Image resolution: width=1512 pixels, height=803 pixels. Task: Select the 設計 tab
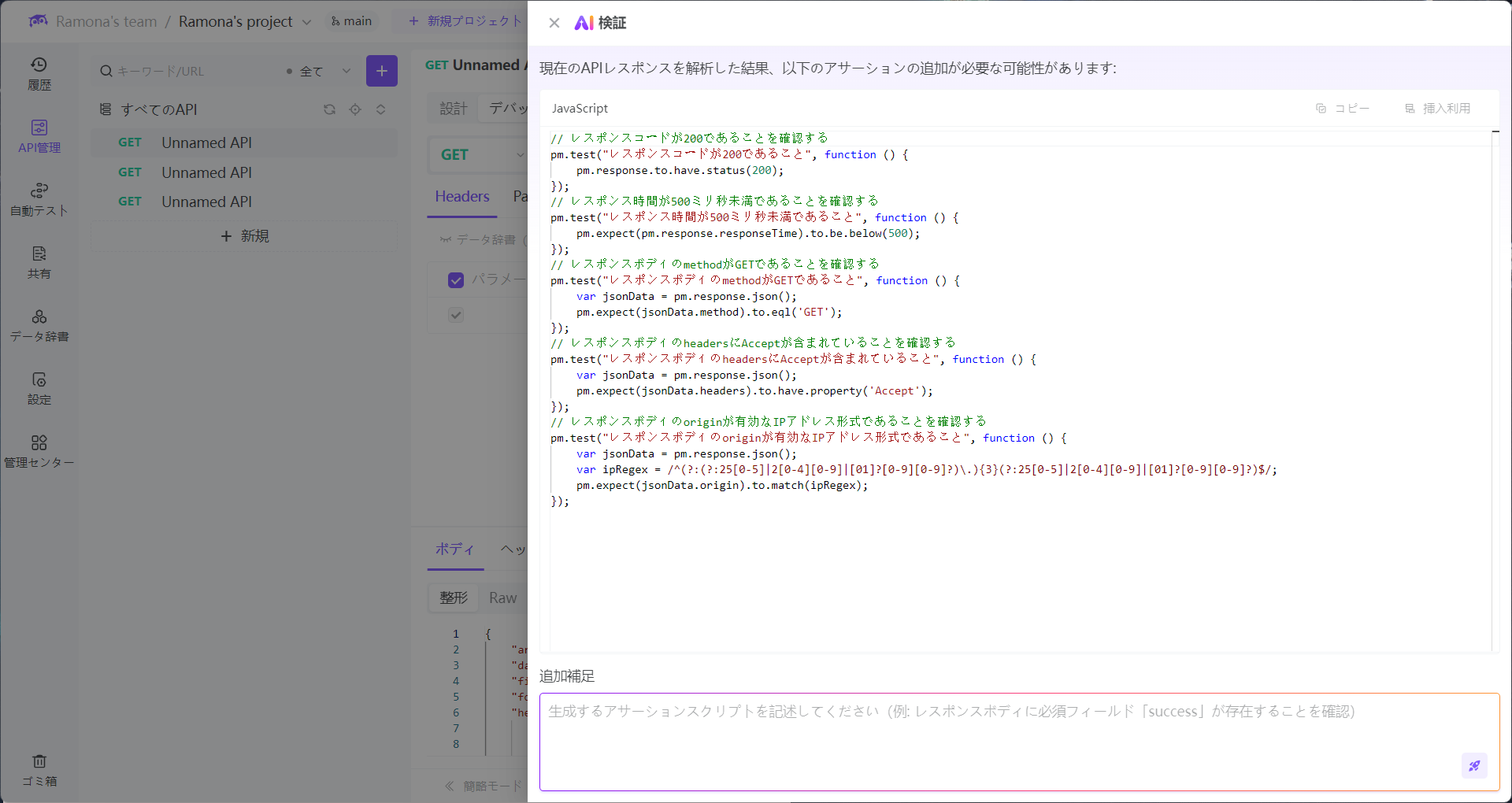452,108
